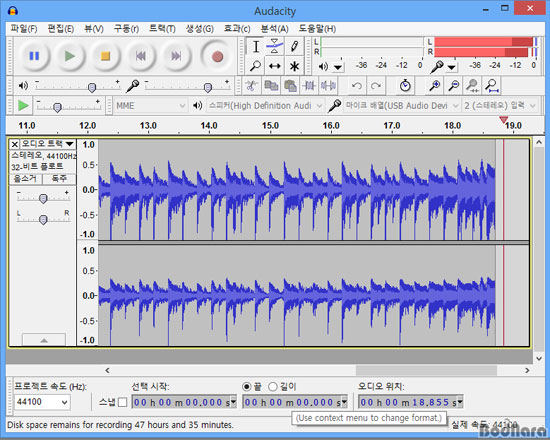The image size is (550, 440).
Task: Open the stereo input channels dropdown
Action: pyautogui.click(x=500, y=106)
